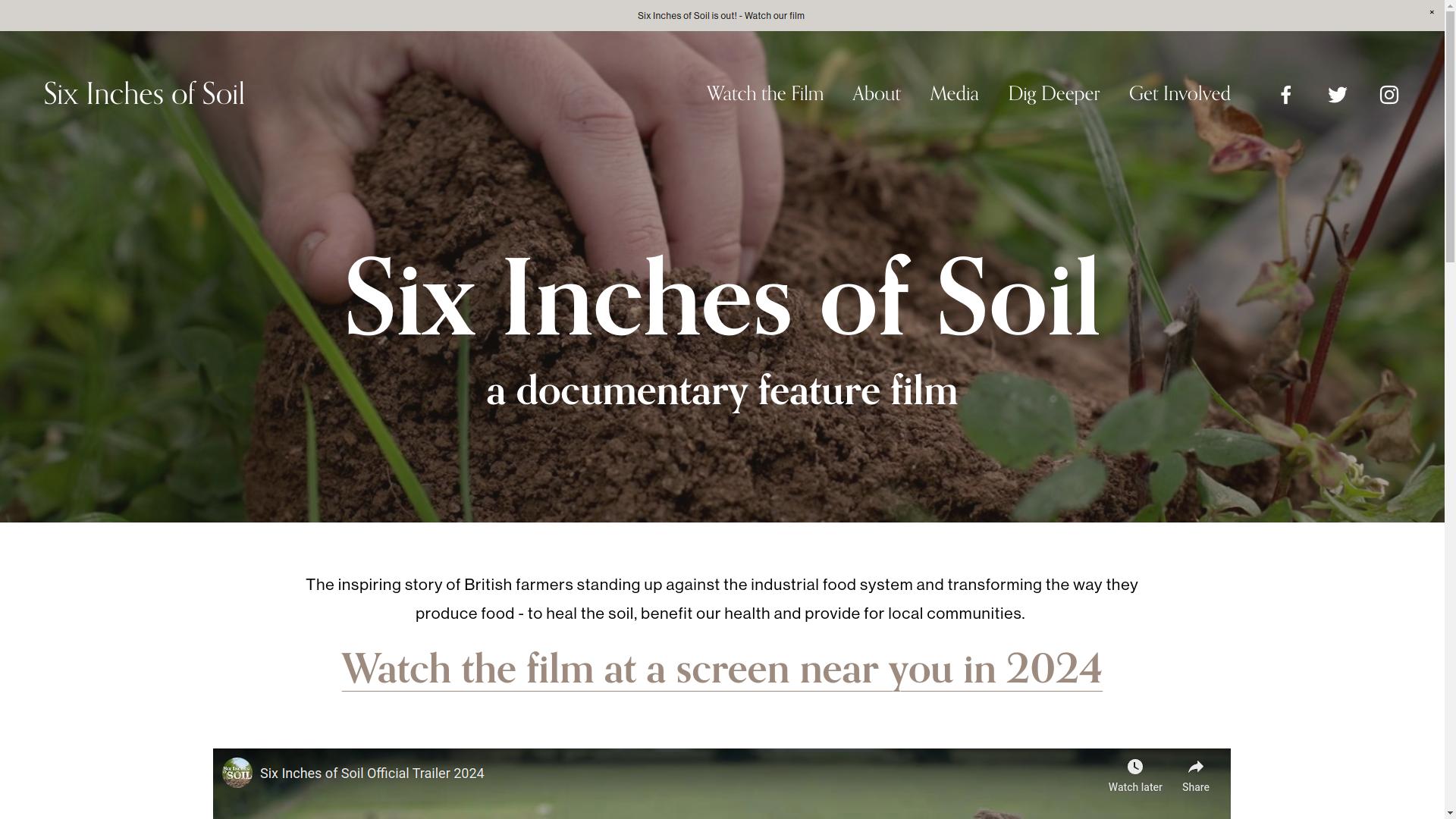Viewport: 1456px width, 819px height.
Task: Open the Twitter profile icon
Action: [1337, 94]
